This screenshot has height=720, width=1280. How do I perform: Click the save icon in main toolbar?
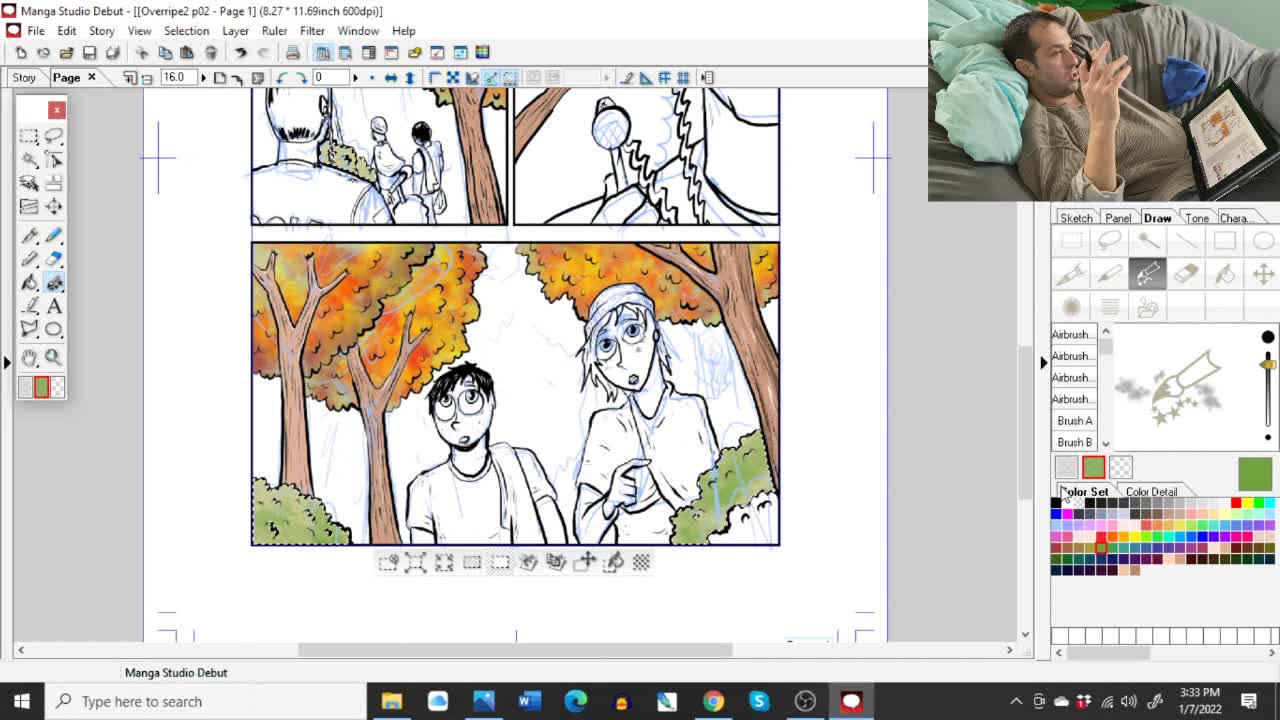pyautogui.click(x=89, y=53)
